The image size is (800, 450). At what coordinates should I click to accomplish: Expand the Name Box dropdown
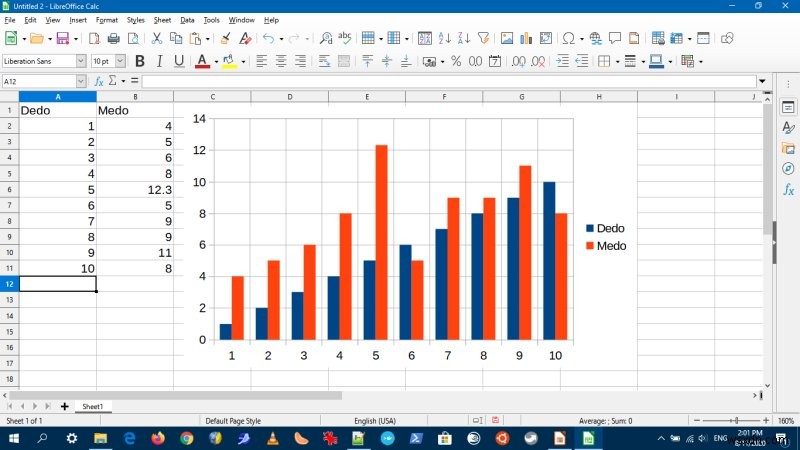click(x=81, y=81)
